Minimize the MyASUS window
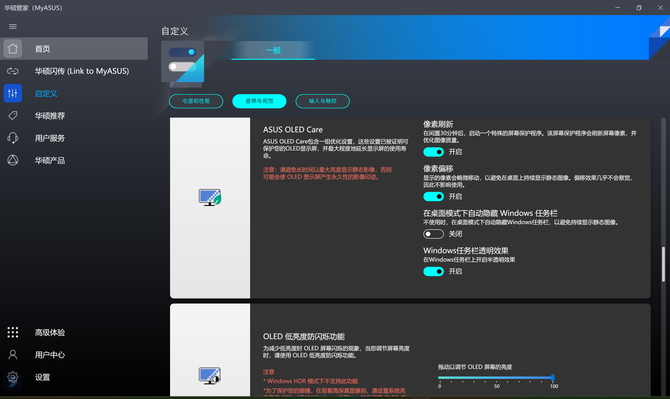This screenshot has height=399, width=670. click(617, 8)
